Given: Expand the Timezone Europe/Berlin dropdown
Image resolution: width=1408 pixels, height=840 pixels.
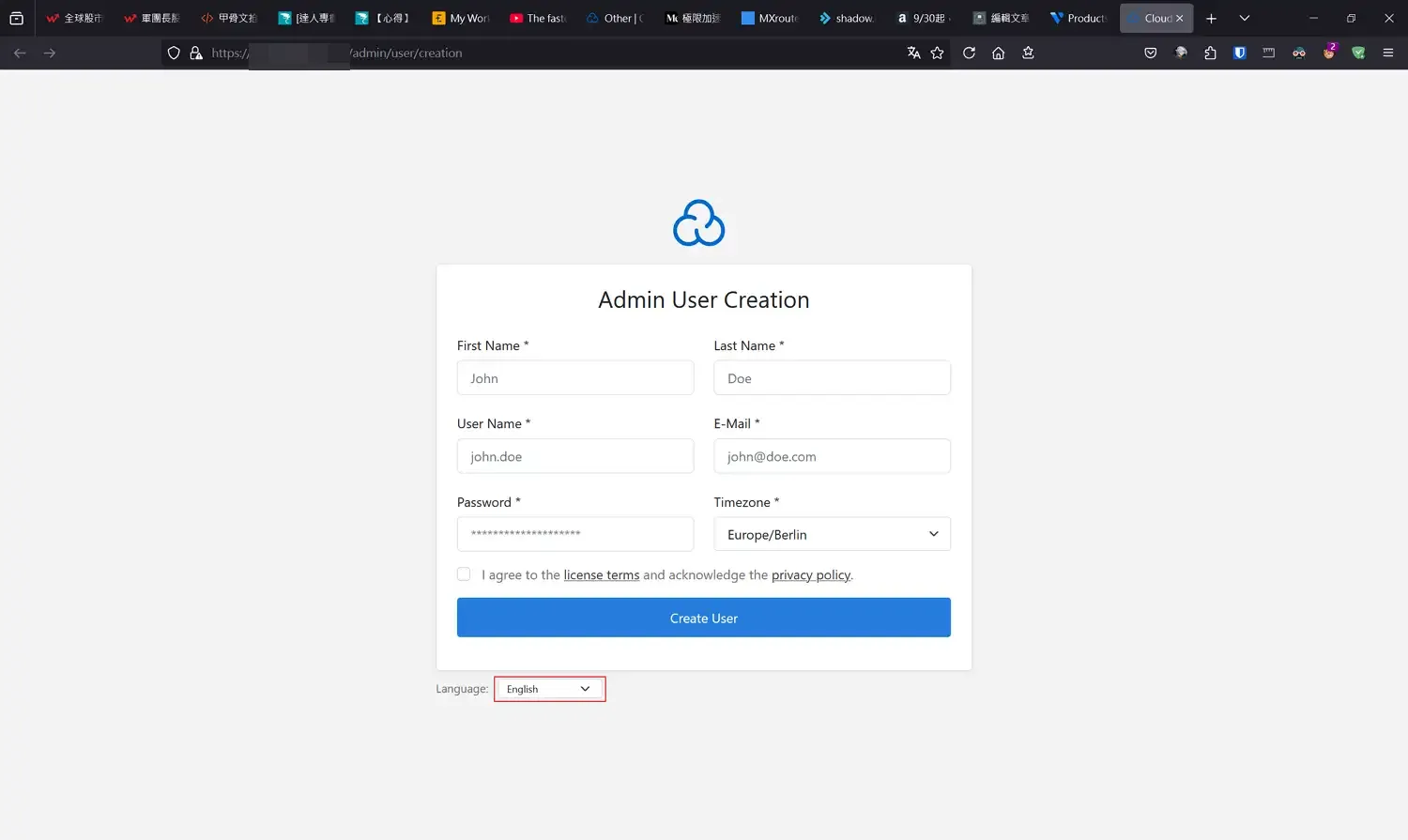Looking at the screenshot, I should pyautogui.click(x=832, y=534).
